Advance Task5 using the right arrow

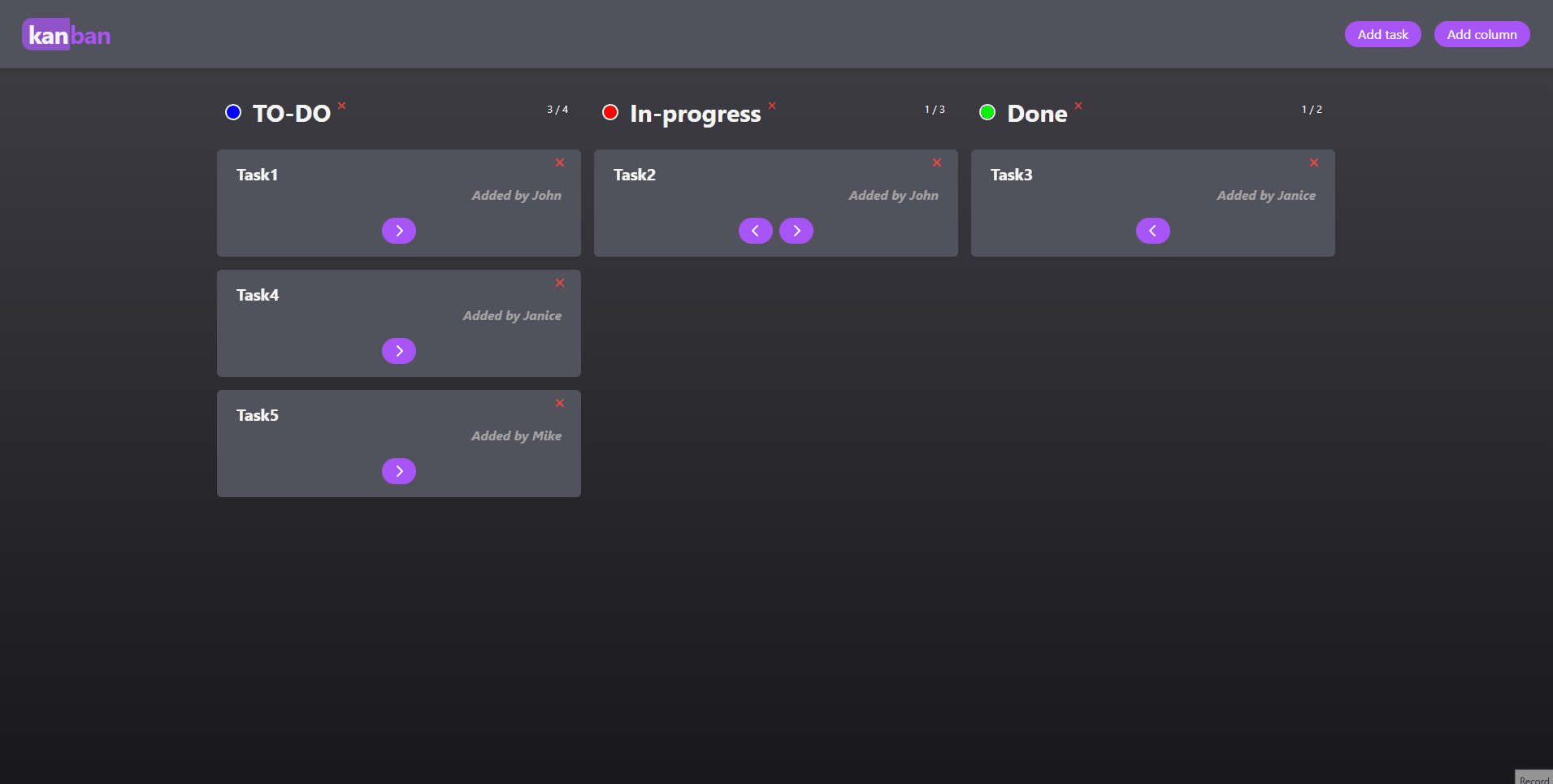click(x=399, y=471)
